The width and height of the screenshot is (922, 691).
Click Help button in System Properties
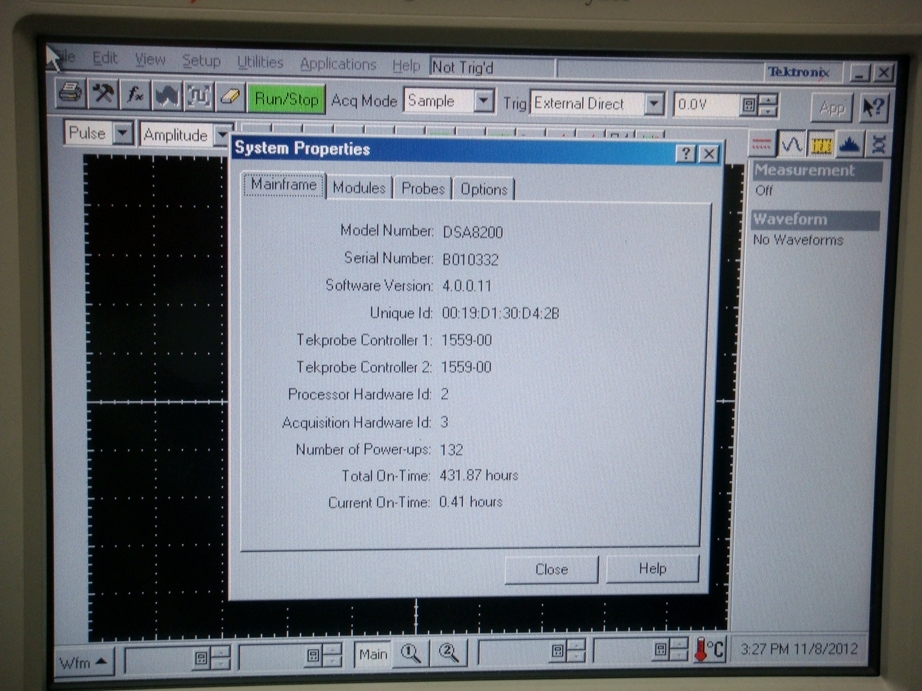(x=652, y=568)
